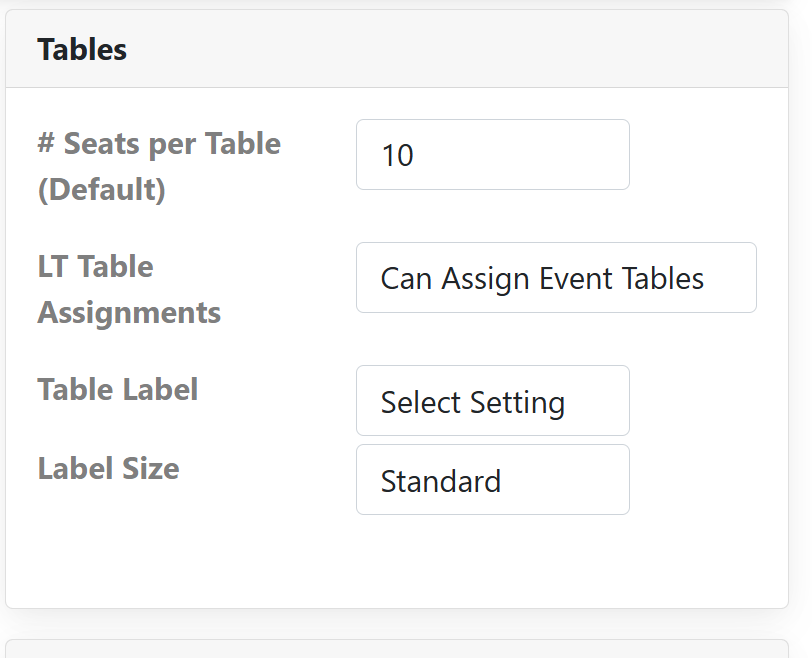The height and width of the screenshot is (658, 812).
Task: Click the 'LT Table' label text
Action: (96, 267)
